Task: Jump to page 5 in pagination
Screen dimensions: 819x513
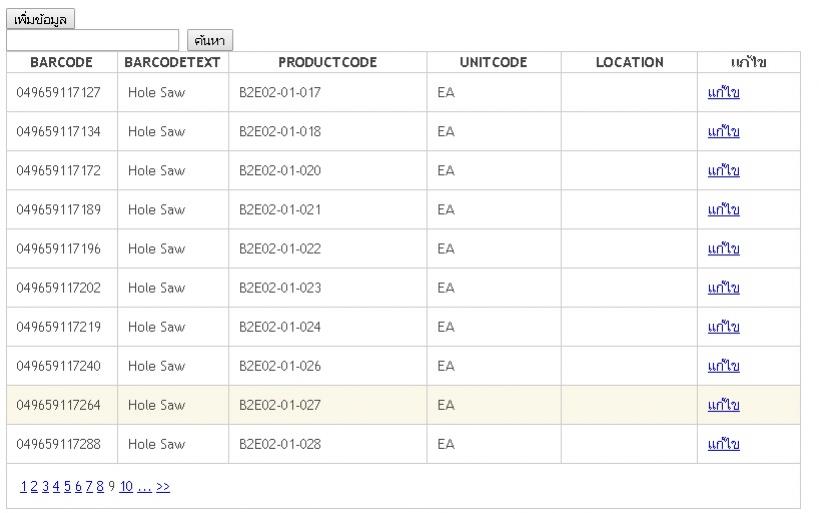Action: [65, 487]
